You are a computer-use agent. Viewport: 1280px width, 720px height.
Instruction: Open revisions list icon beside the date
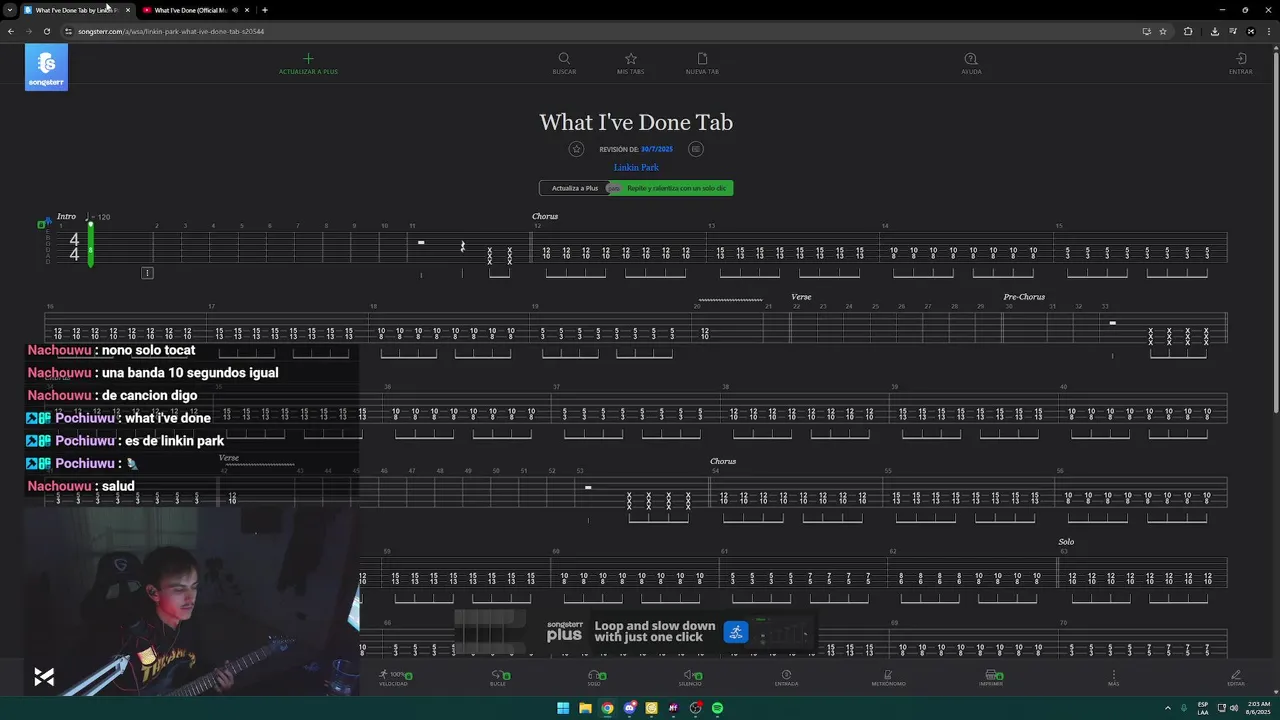coord(696,149)
